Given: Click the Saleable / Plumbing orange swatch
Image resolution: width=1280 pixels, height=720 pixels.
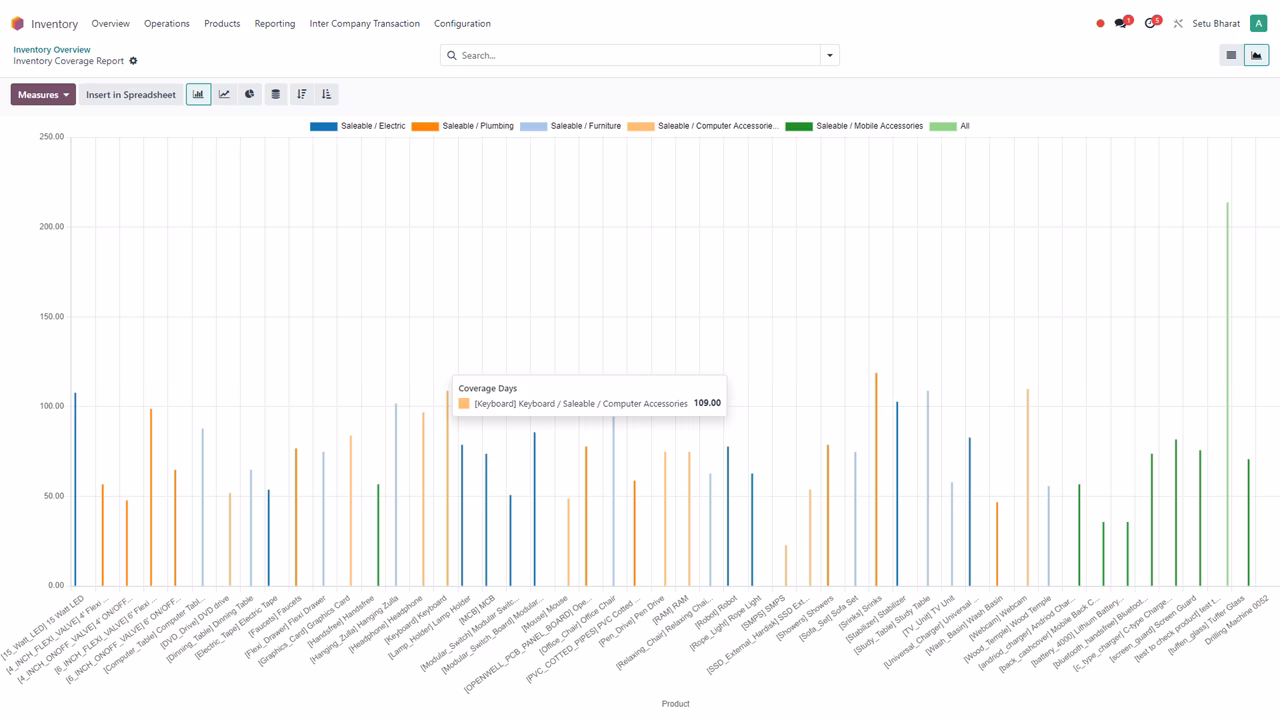Looking at the screenshot, I should click(x=425, y=126).
